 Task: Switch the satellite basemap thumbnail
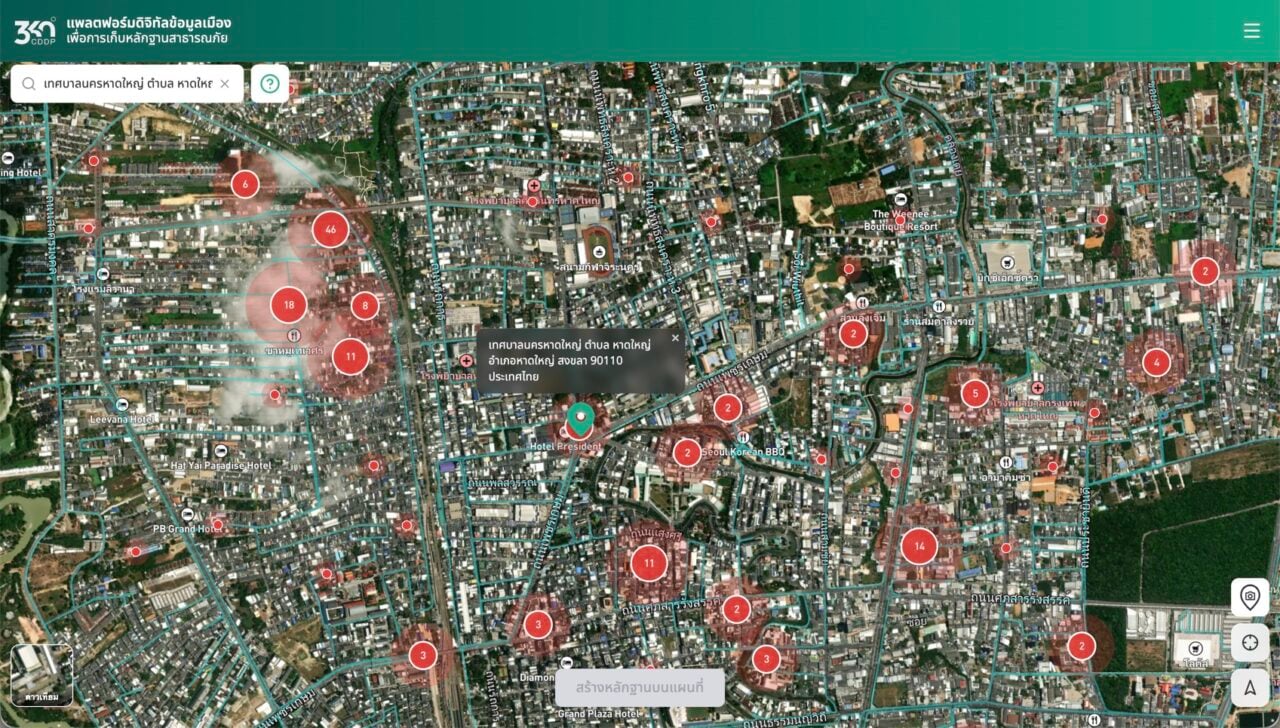tap(42, 675)
